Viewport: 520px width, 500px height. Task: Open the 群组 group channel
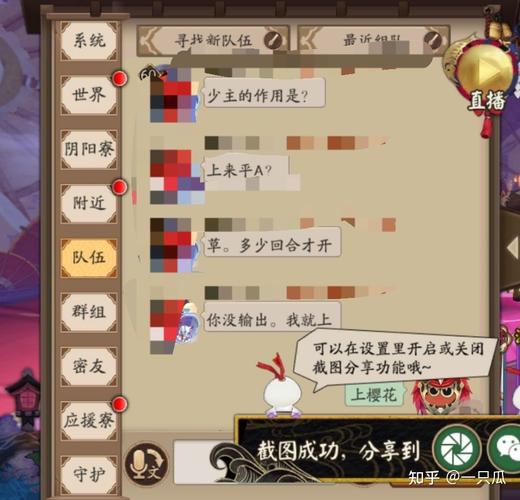pos(89,312)
